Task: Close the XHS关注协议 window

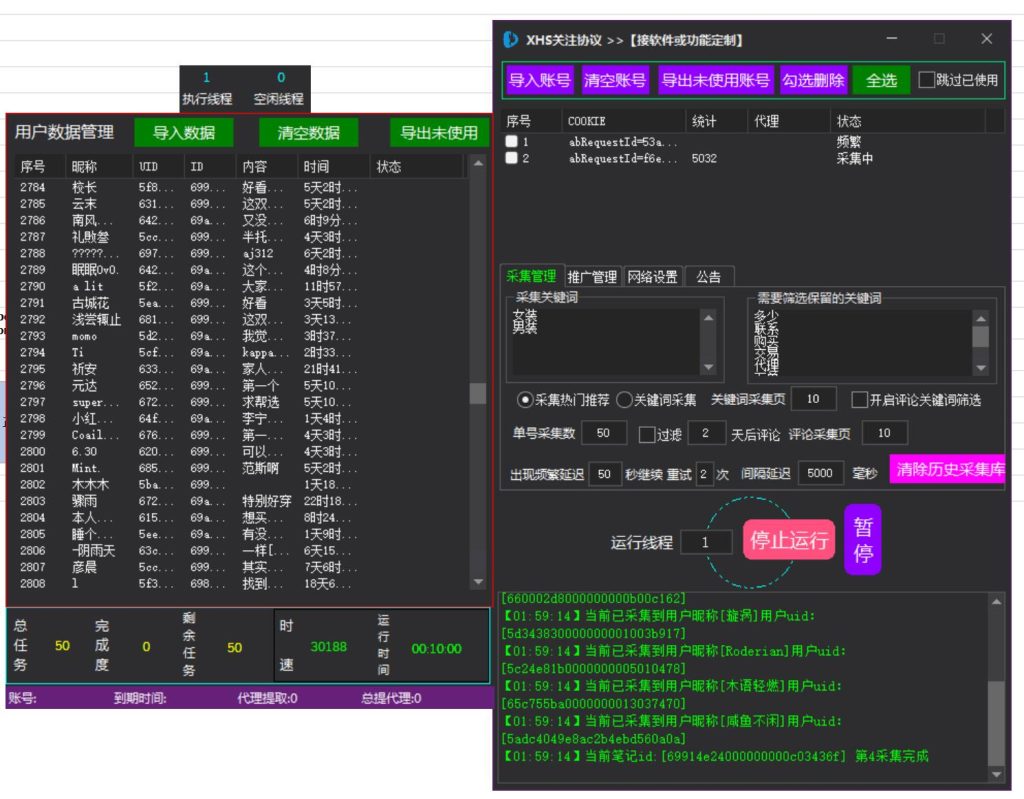Action: pos(986,39)
